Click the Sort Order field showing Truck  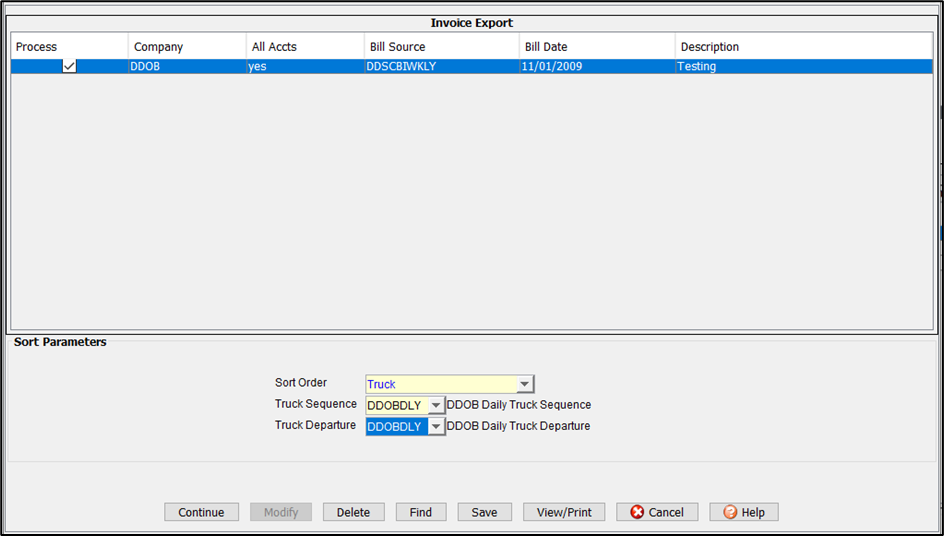tap(440, 384)
